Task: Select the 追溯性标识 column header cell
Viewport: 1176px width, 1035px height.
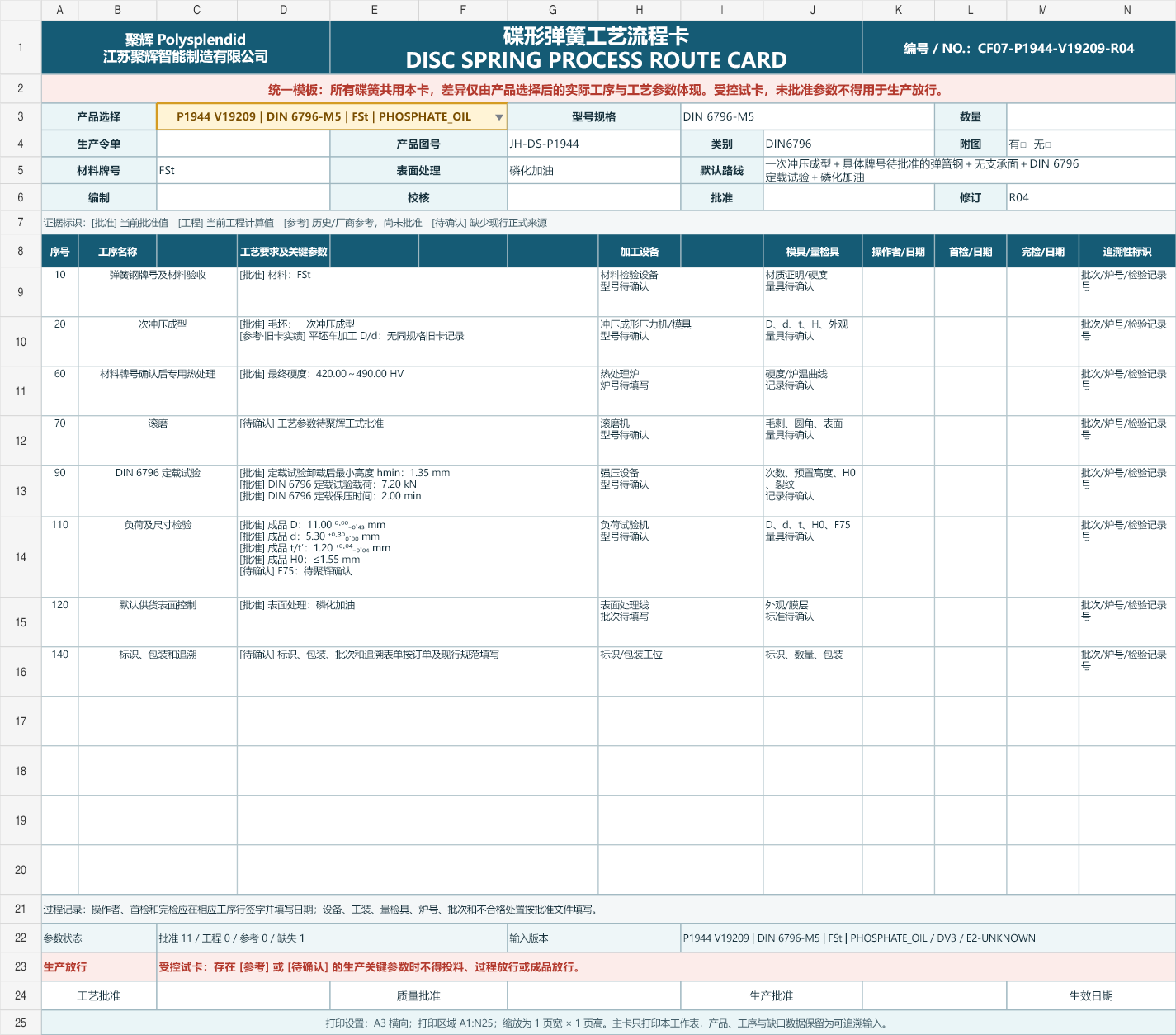Action: 1127,251
